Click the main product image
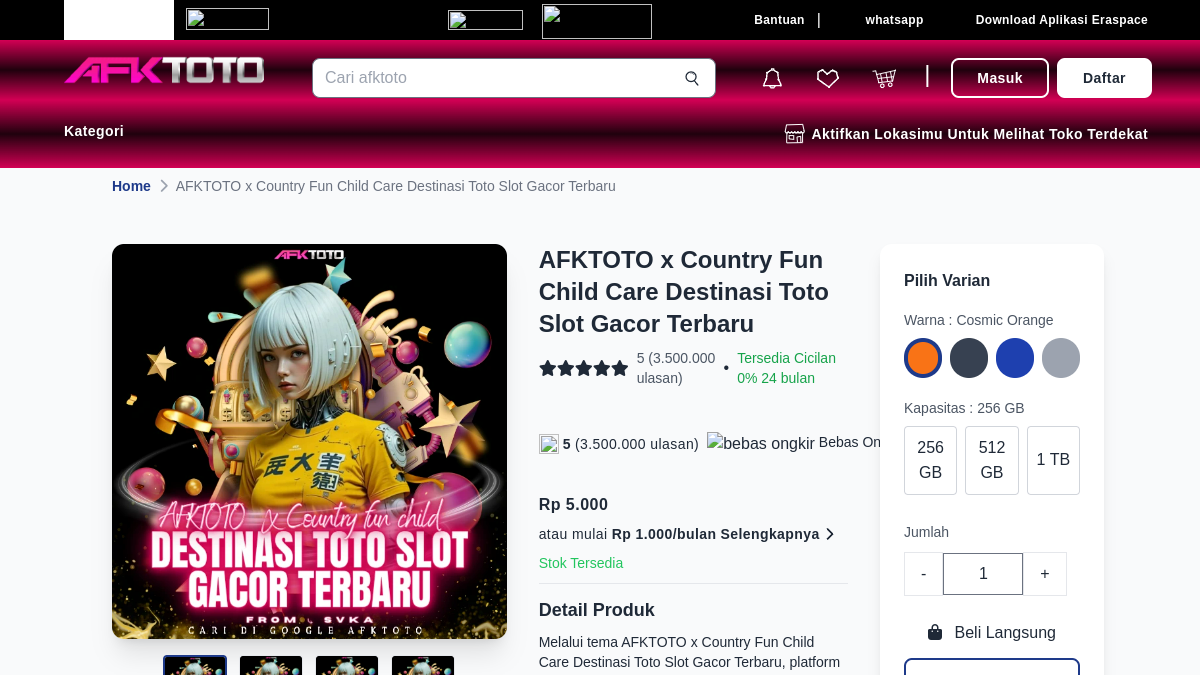This screenshot has height=675, width=1200. point(309,441)
